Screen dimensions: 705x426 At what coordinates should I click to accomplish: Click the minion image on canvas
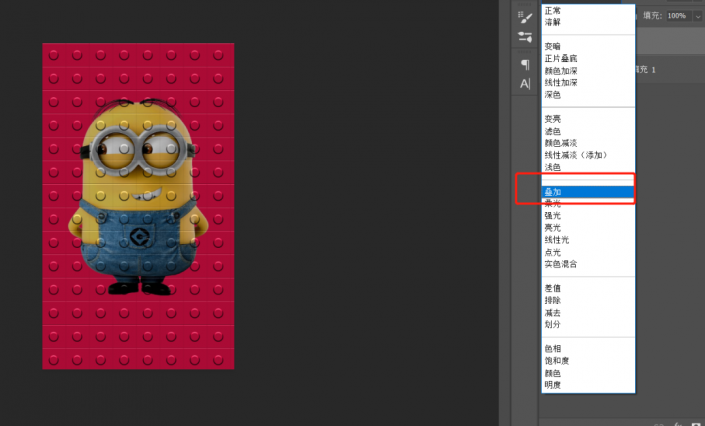pos(138,200)
